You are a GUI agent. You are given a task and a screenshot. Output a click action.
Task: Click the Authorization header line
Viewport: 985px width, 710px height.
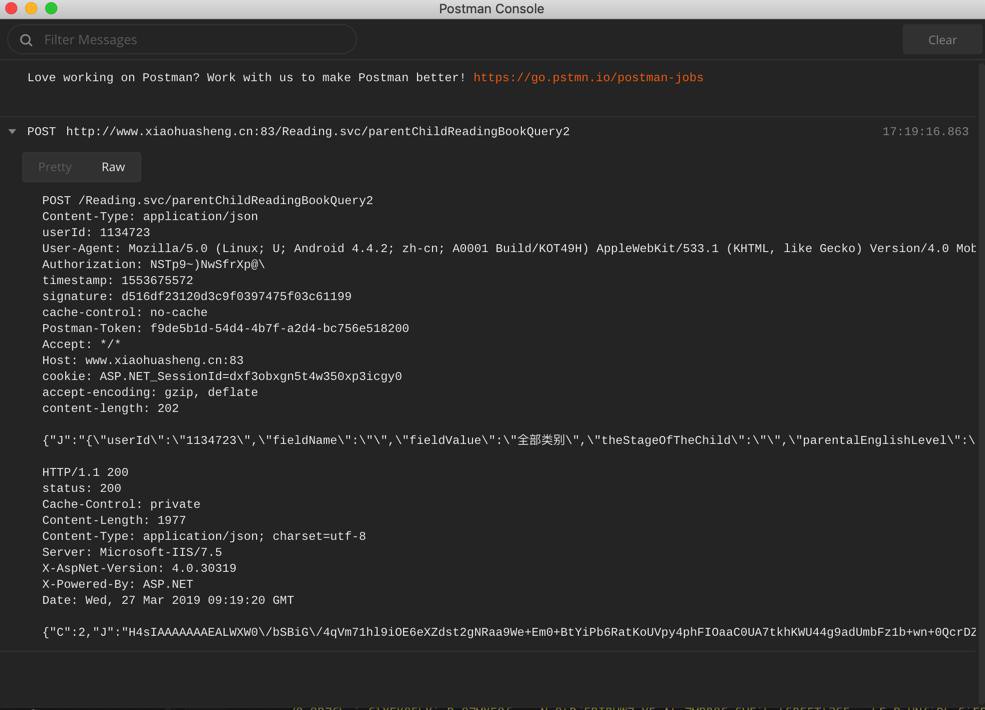(153, 265)
